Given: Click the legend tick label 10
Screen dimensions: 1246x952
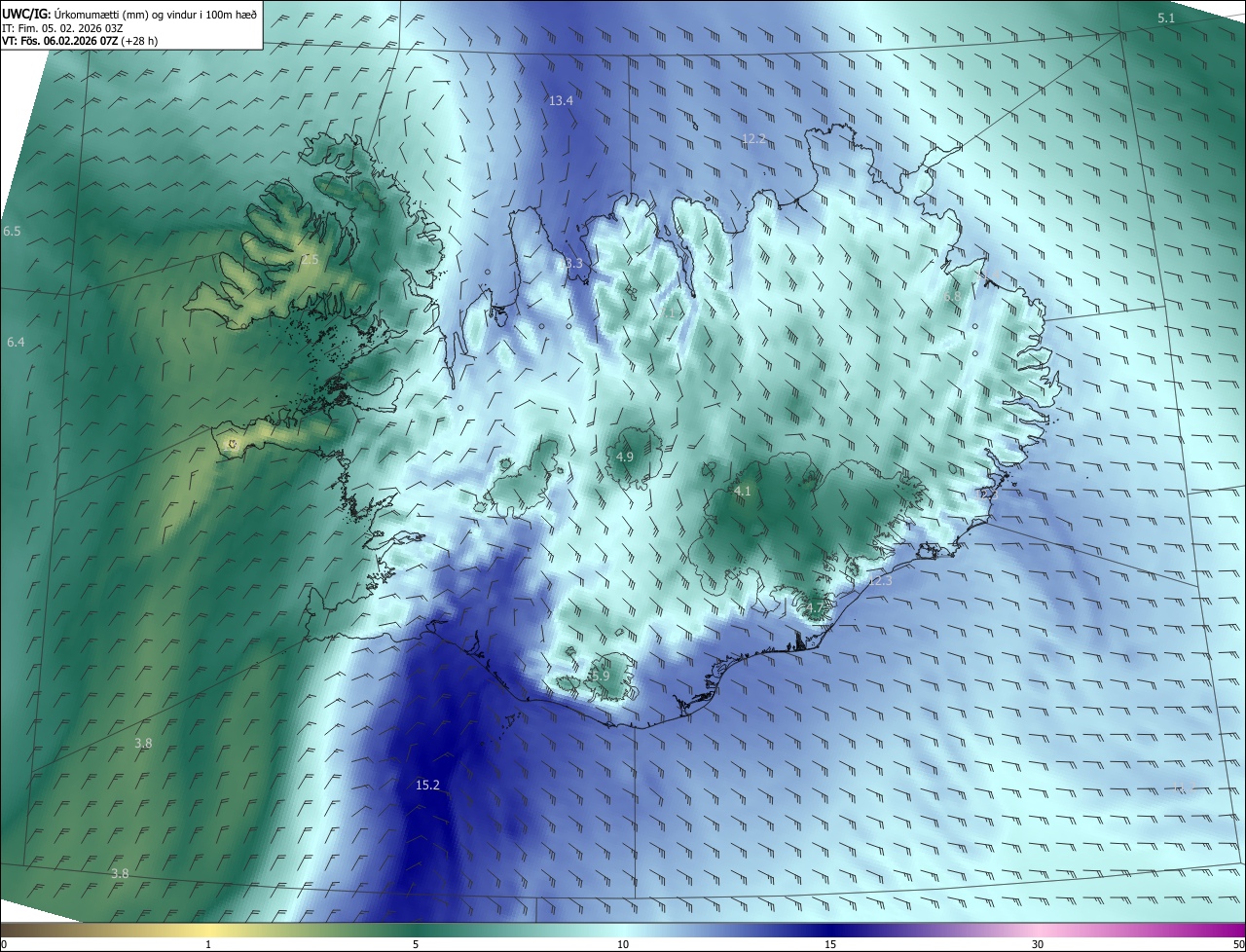Looking at the screenshot, I should coord(623,944).
